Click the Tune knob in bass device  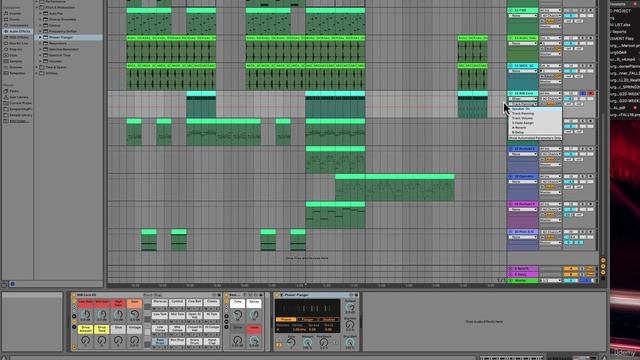click(238, 315)
